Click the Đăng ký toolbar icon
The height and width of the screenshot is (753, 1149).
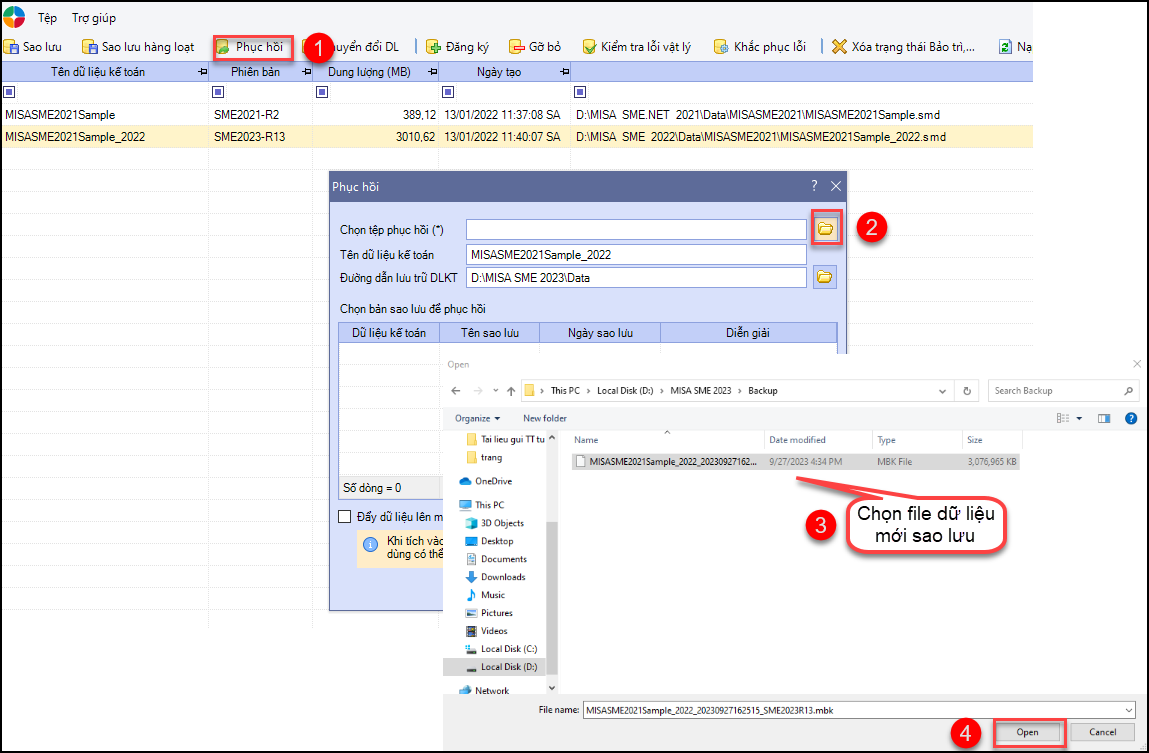[433, 47]
